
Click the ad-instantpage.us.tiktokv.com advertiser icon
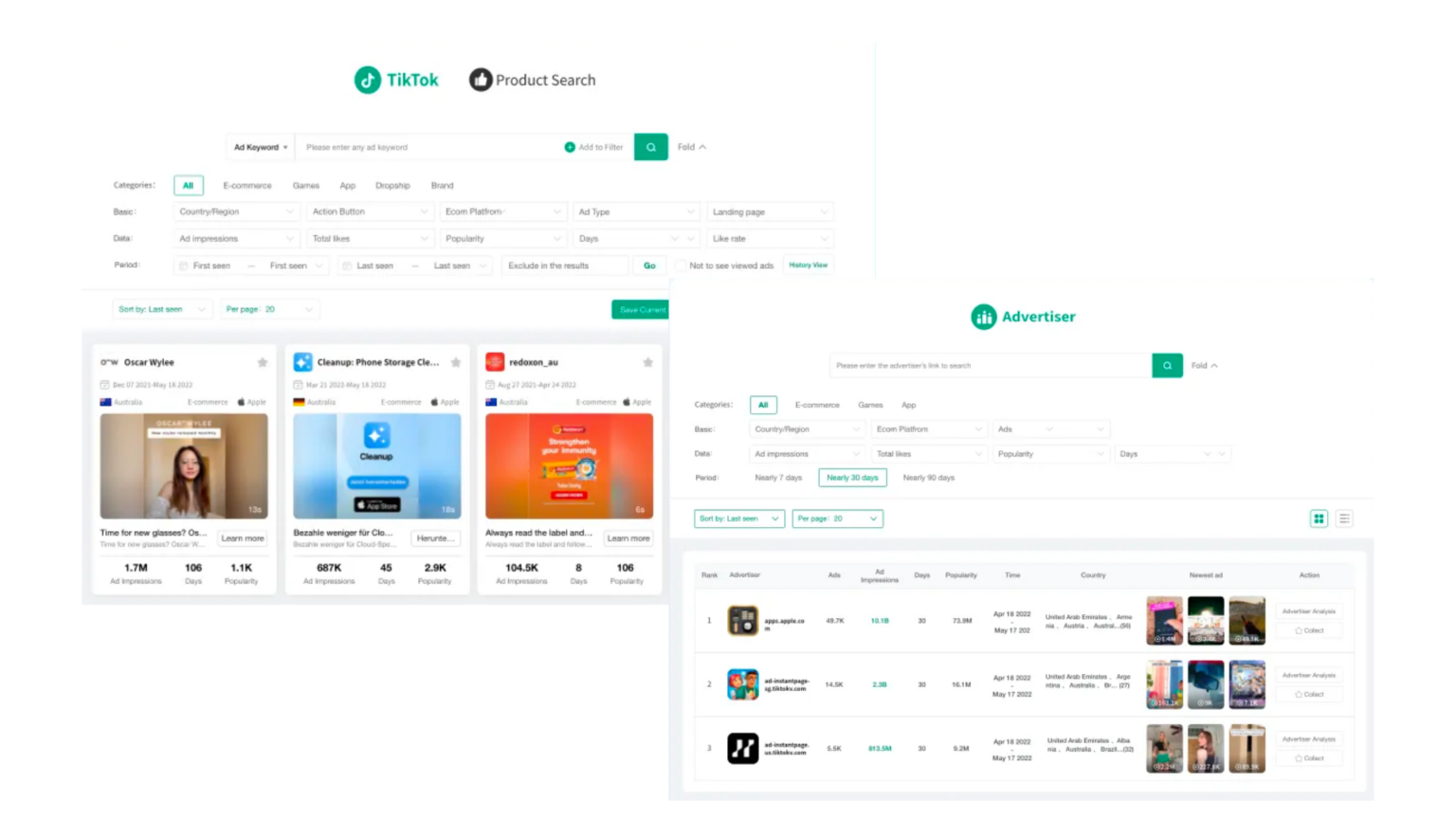[x=743, y=748]
